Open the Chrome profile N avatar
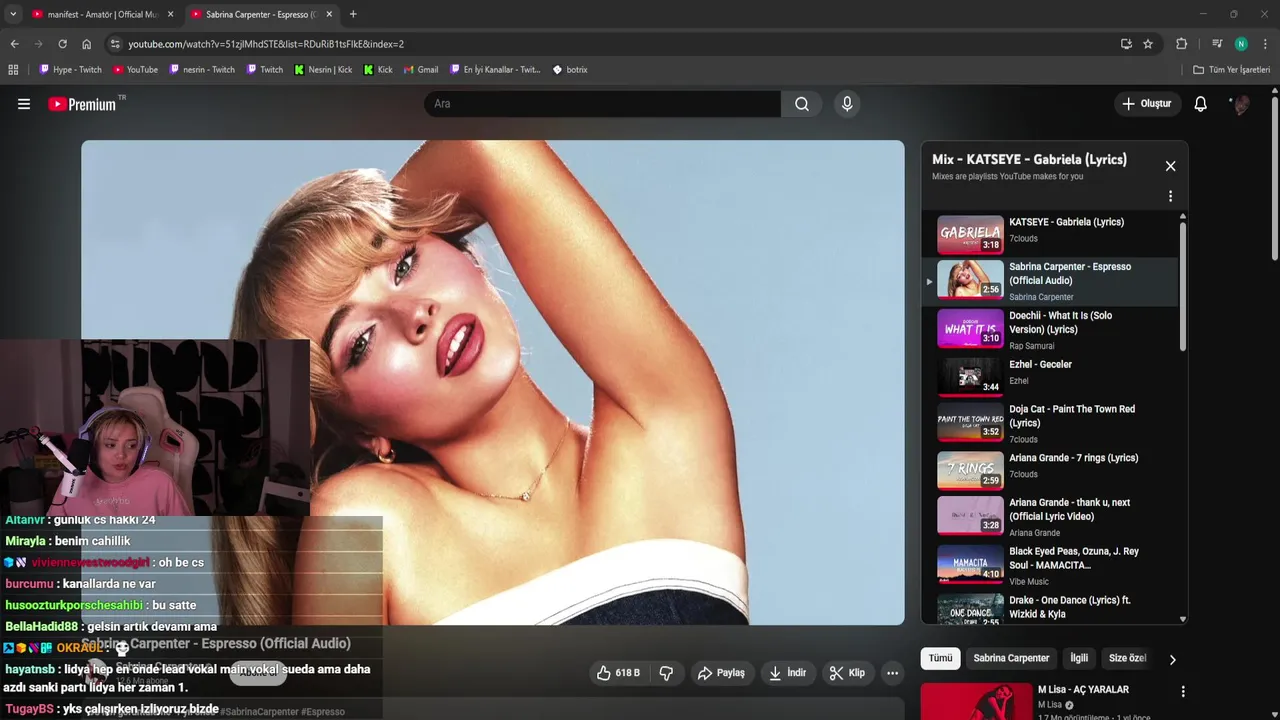 point(1241,44)
